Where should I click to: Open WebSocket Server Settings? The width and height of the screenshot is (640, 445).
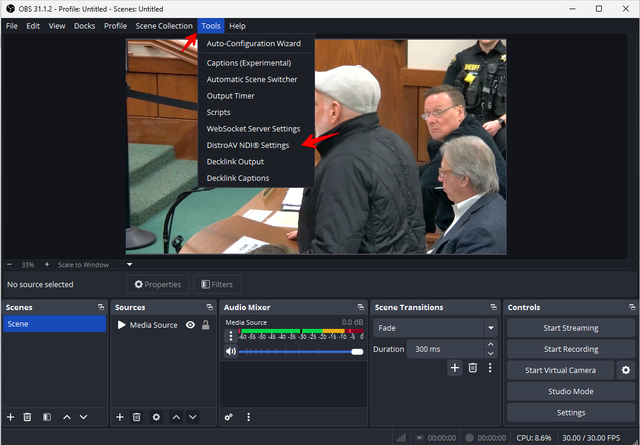point(256,129)
